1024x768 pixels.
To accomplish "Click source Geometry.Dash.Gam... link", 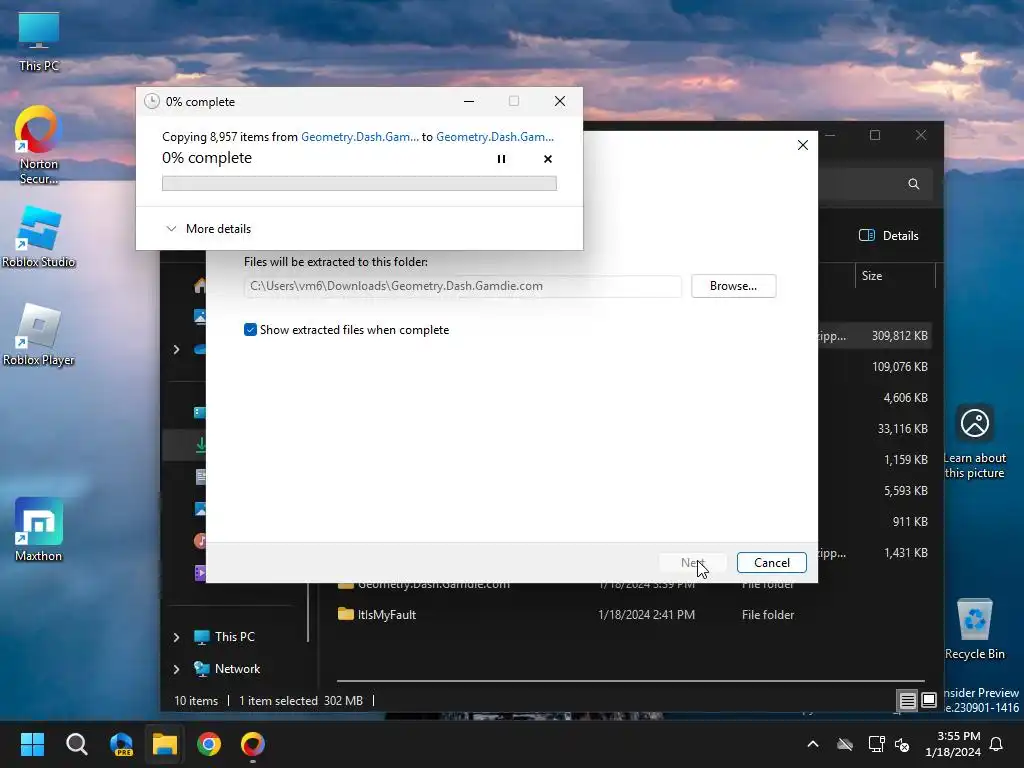I will (x=360, y=136).
